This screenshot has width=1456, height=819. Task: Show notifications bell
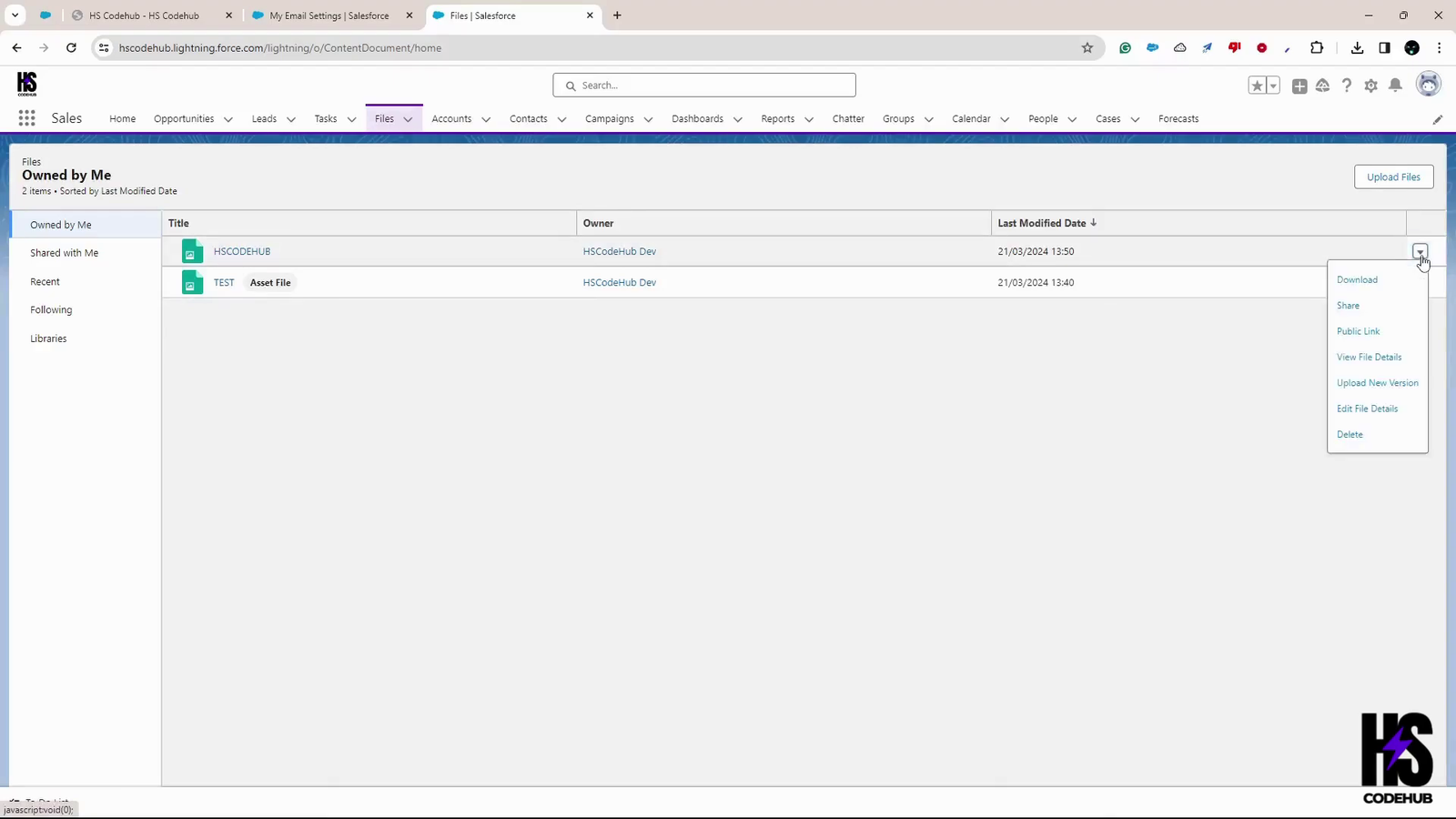(1395, 86)
